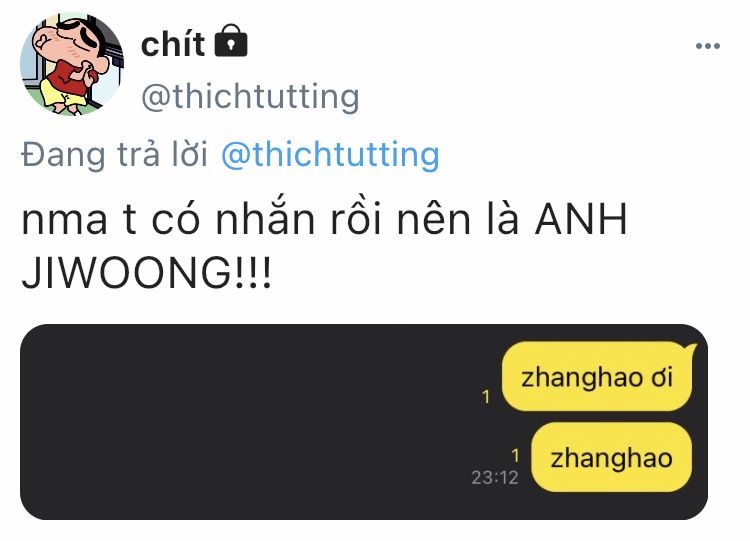Click the display name chít
The image size is (750, 541).
tap(173, 43)
